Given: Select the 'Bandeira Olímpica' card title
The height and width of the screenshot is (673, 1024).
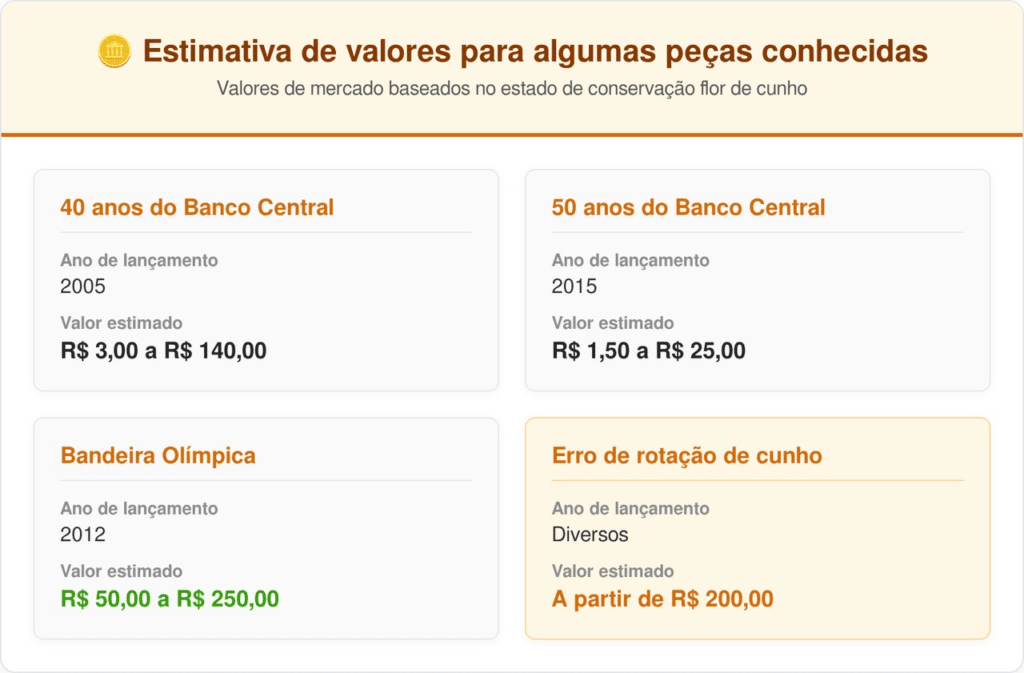Looking at the screenshot, I should [158, 456].
